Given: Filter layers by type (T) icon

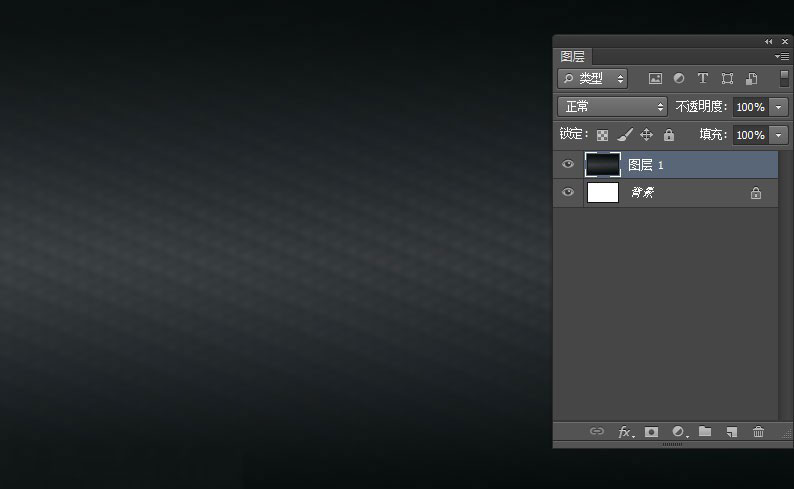Looking at the screenshot, I should (702, 78).
